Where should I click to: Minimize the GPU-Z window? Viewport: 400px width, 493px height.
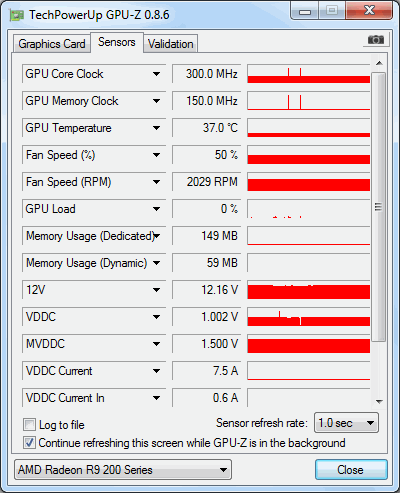pyautogui.click(x=305, y=11)
